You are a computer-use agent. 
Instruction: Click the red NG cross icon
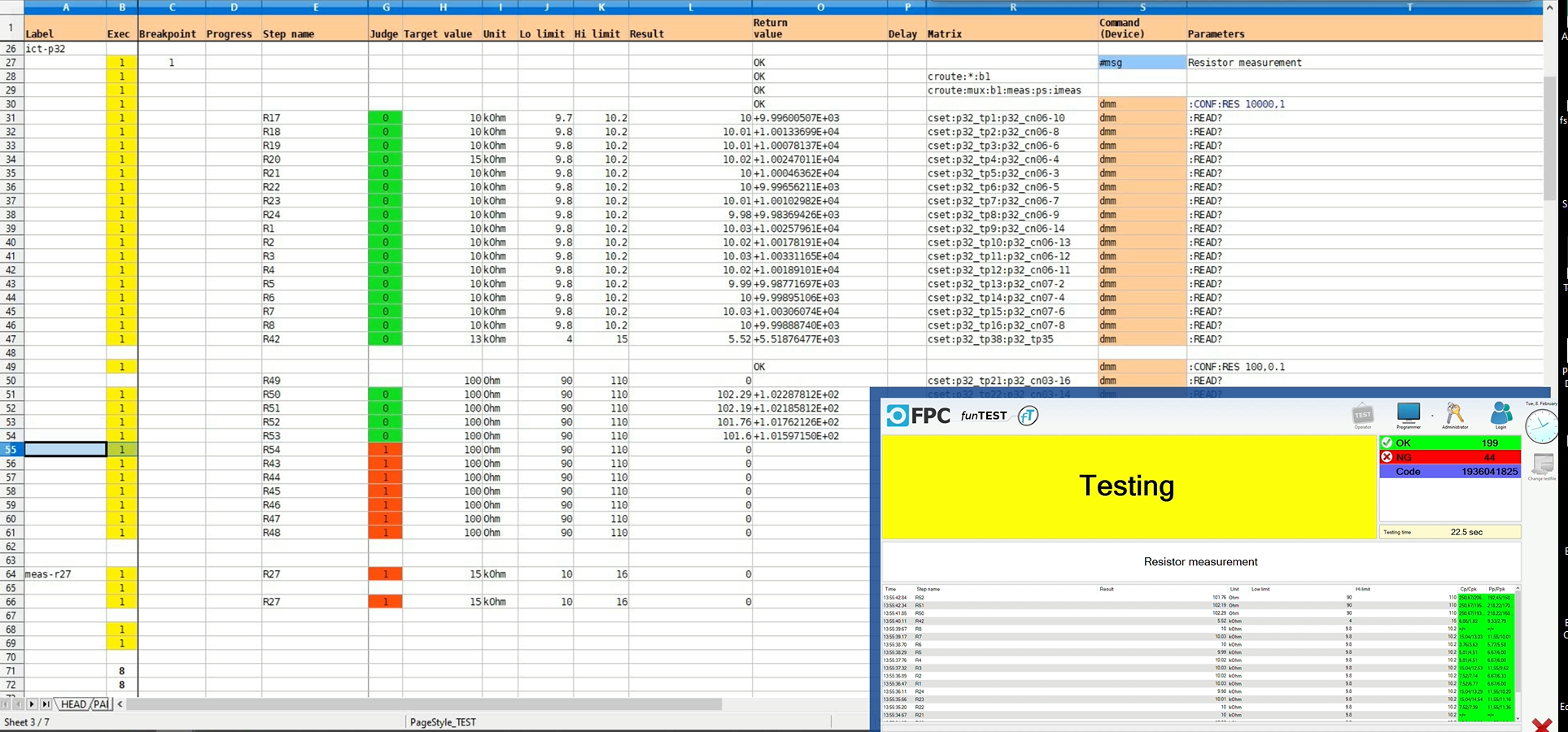click(x=1387, y=457)
